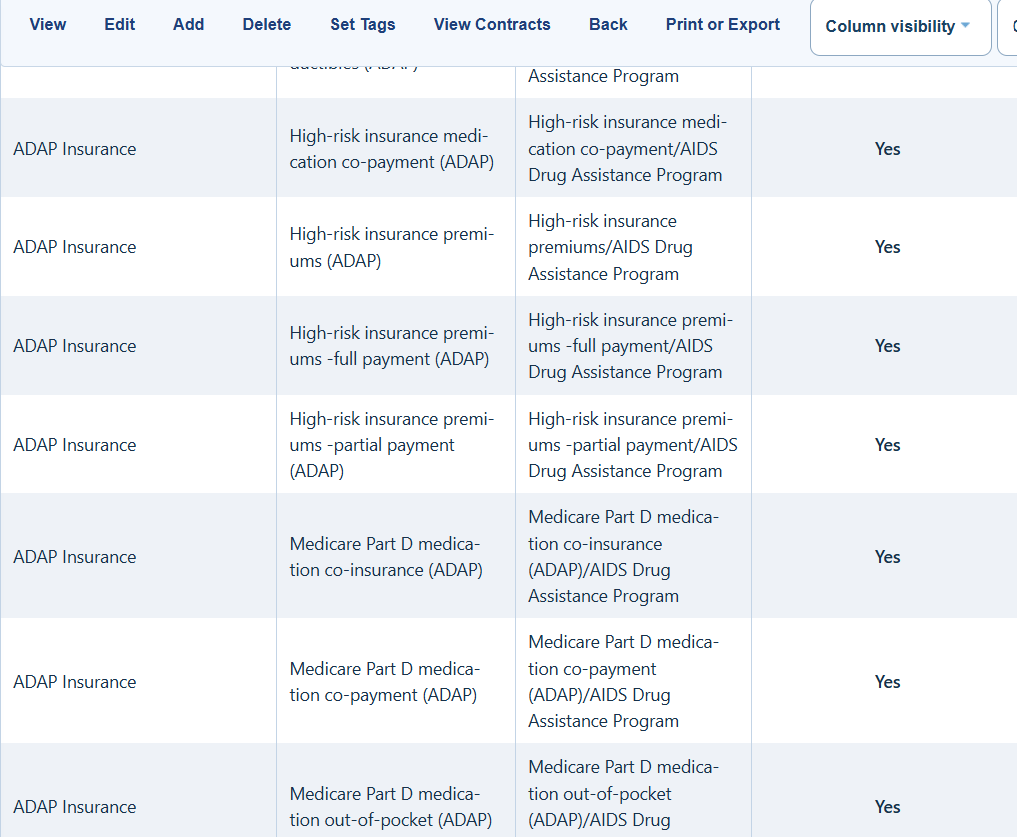Click Yes in Medicare Part D co-insurance row

[x=887, y=557]
